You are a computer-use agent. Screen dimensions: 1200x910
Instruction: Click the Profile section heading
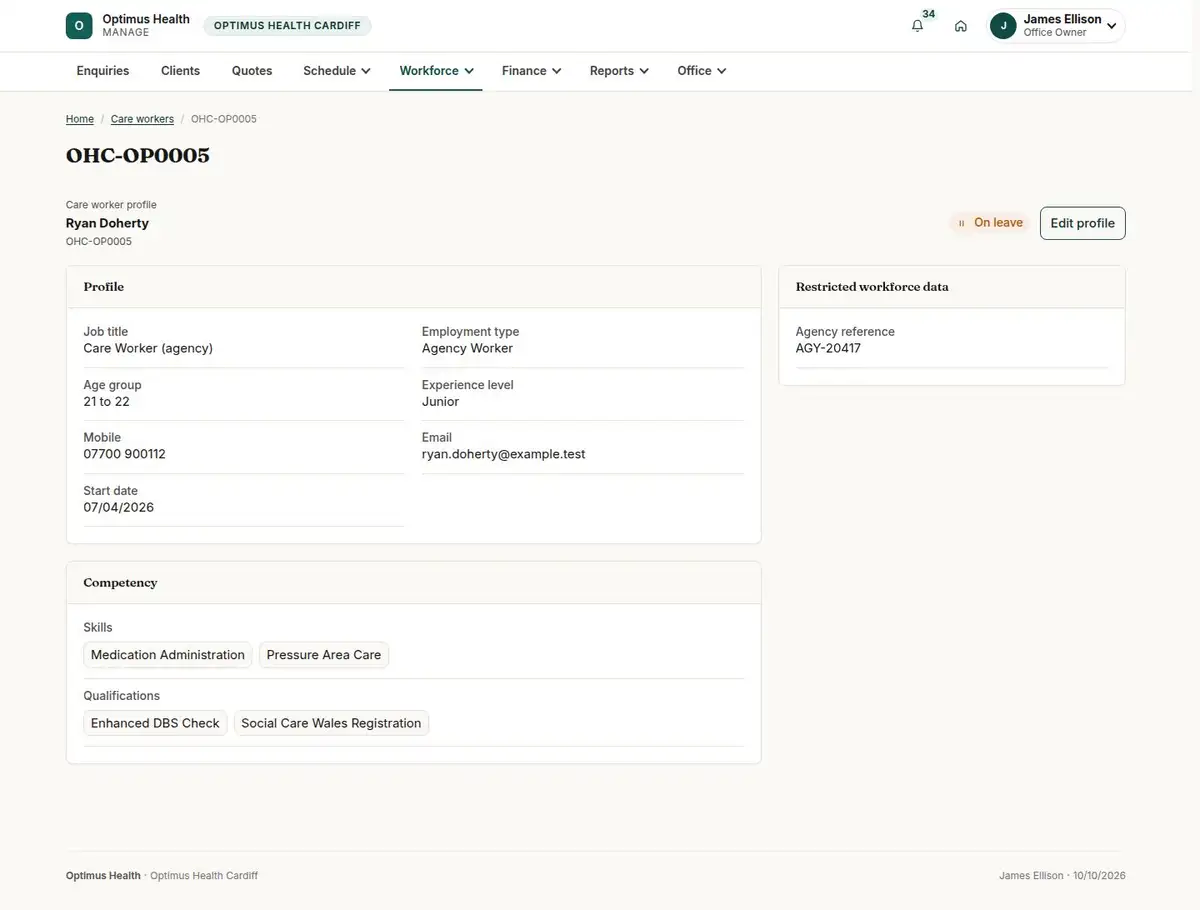[x=104, y=287]
